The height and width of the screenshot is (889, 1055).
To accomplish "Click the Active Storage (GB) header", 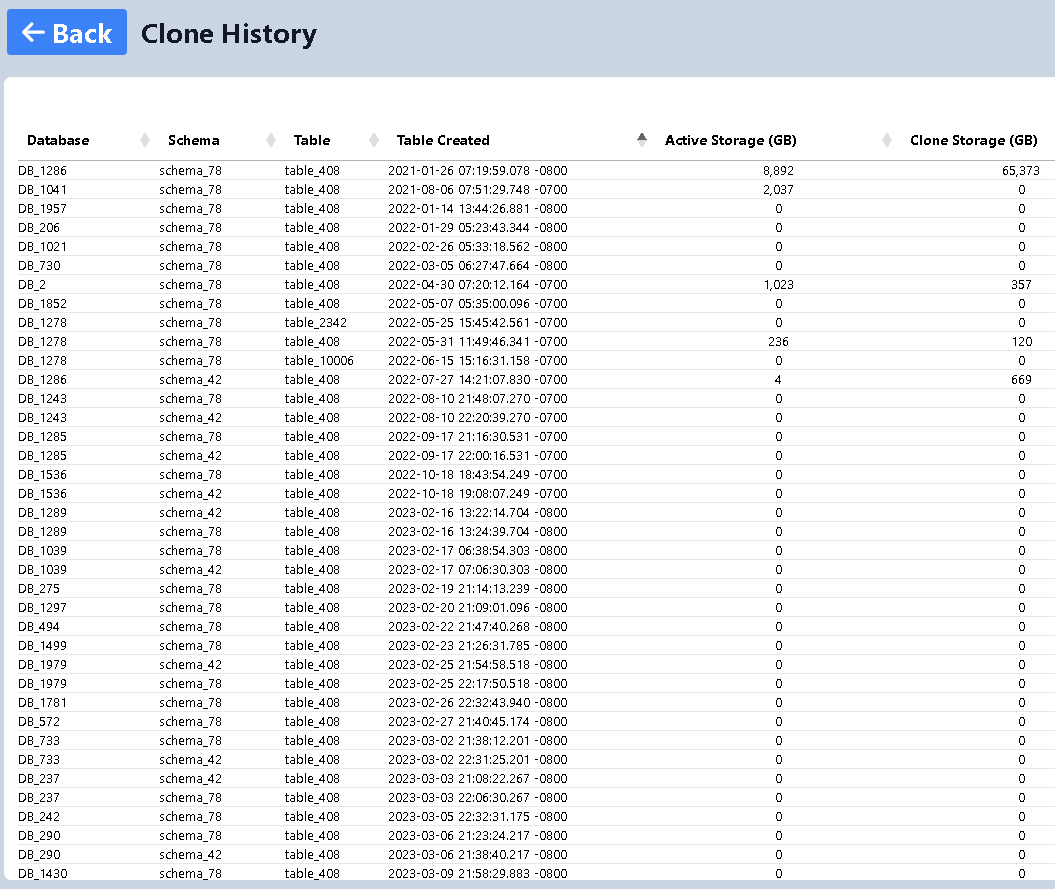I will [x=731, y=140].
